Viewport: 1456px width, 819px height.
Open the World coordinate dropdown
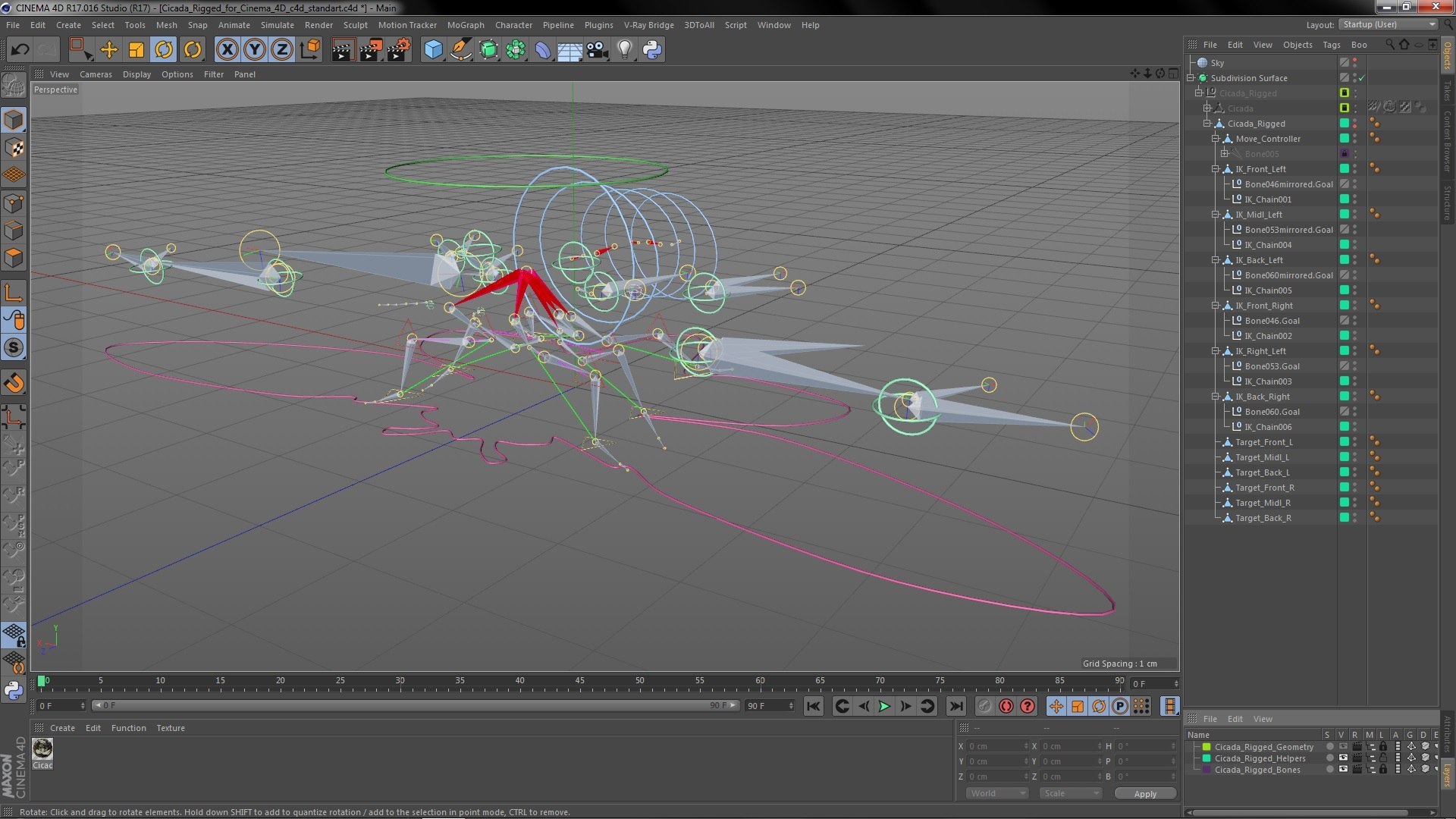tap(997, 793)
